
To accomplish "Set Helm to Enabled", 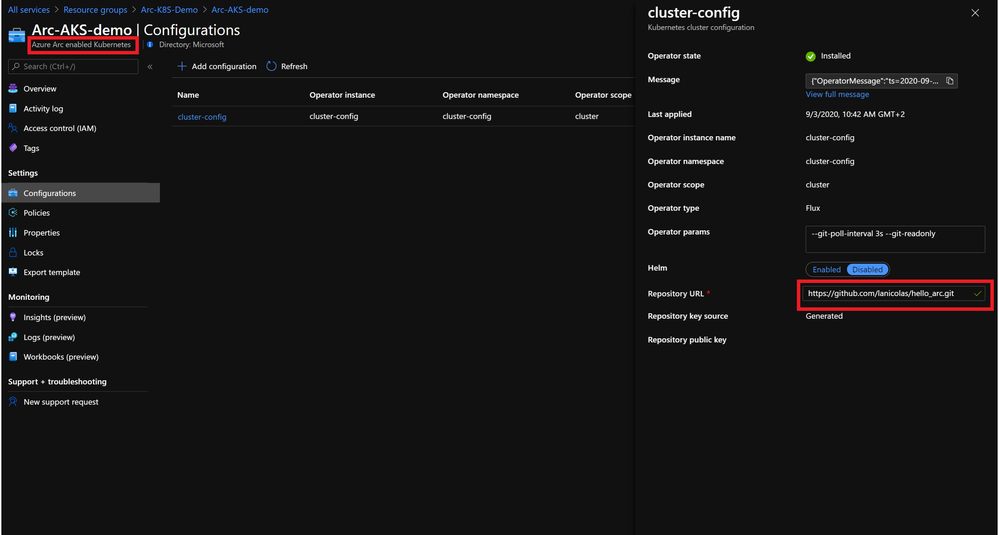I will (x=826, y=269).
